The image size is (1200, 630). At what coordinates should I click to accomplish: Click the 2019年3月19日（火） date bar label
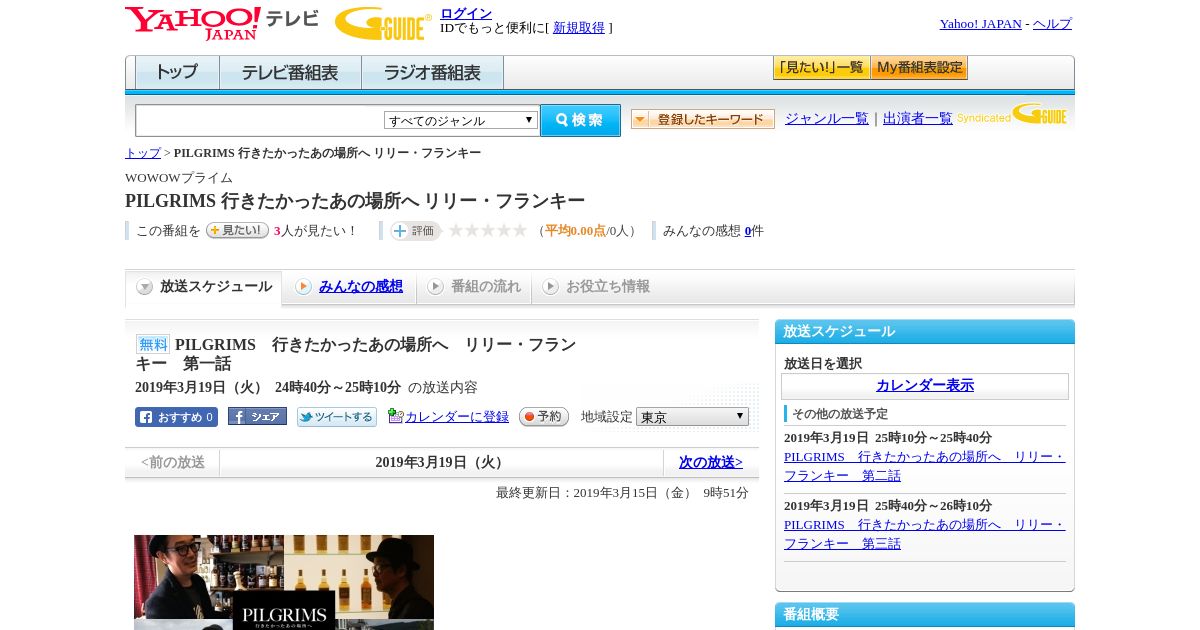(441, 463)
